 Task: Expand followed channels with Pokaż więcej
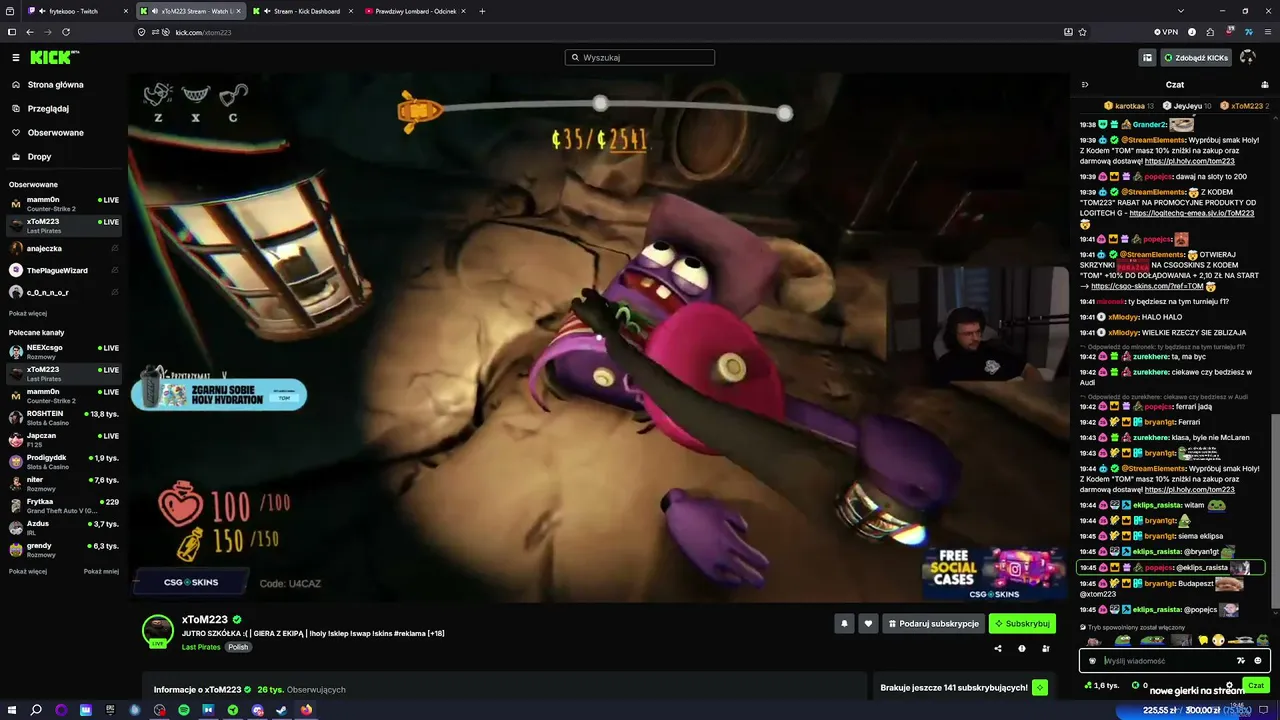tap(28, 313)
